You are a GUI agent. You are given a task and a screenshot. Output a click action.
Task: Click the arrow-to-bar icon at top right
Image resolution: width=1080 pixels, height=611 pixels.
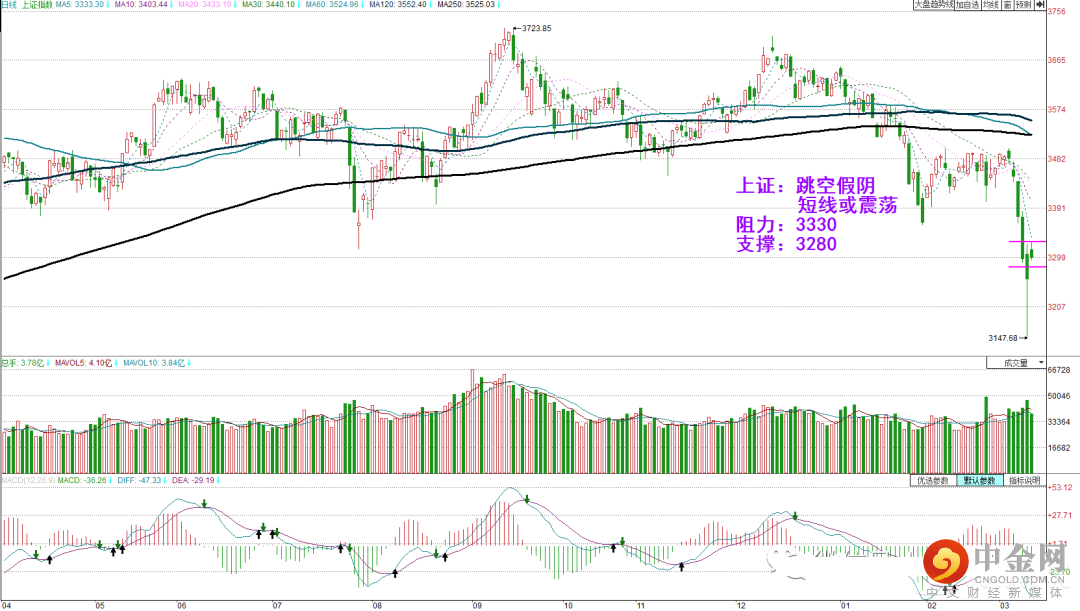1040,5
